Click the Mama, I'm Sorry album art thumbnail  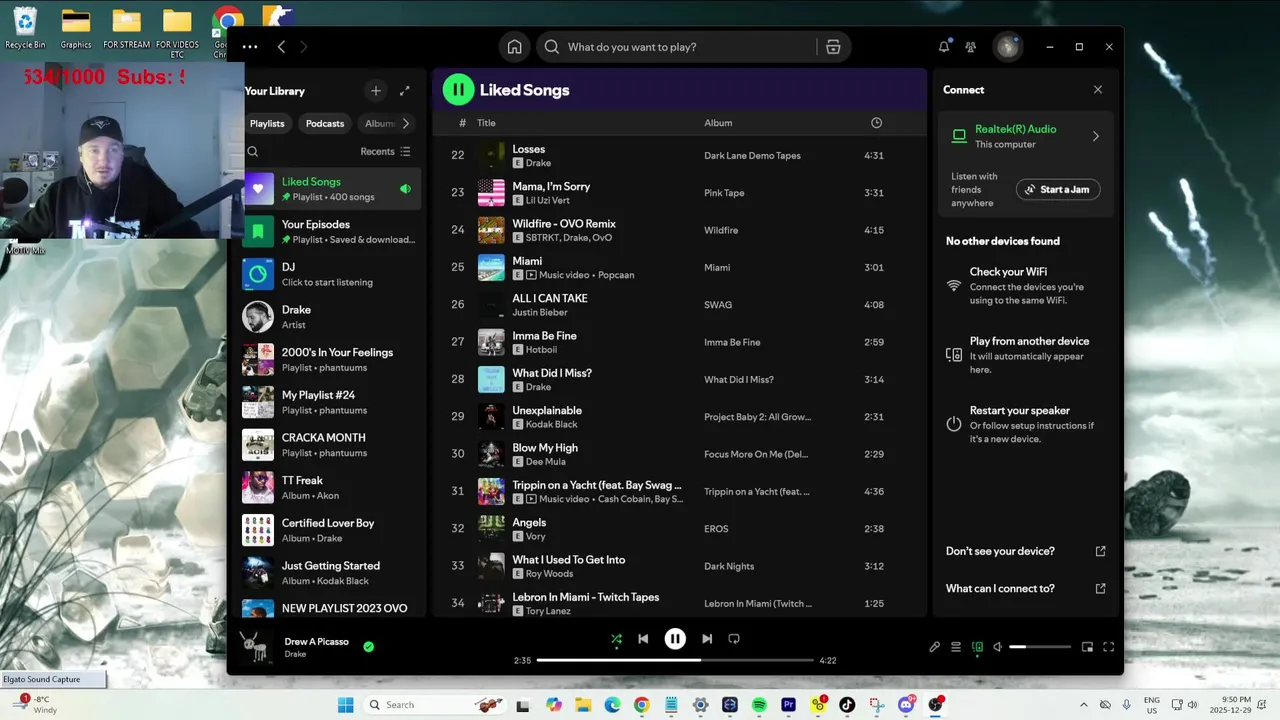tap(491, 193)
